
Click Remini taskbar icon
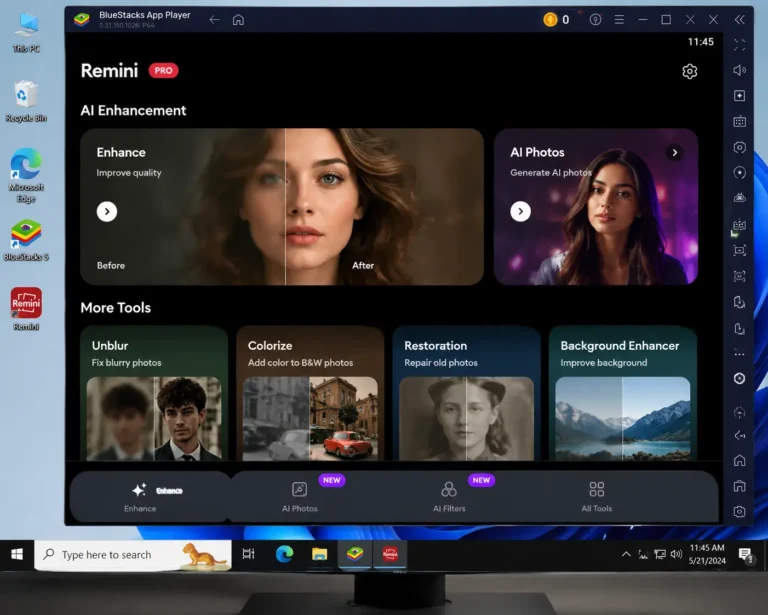coord(390,554)
